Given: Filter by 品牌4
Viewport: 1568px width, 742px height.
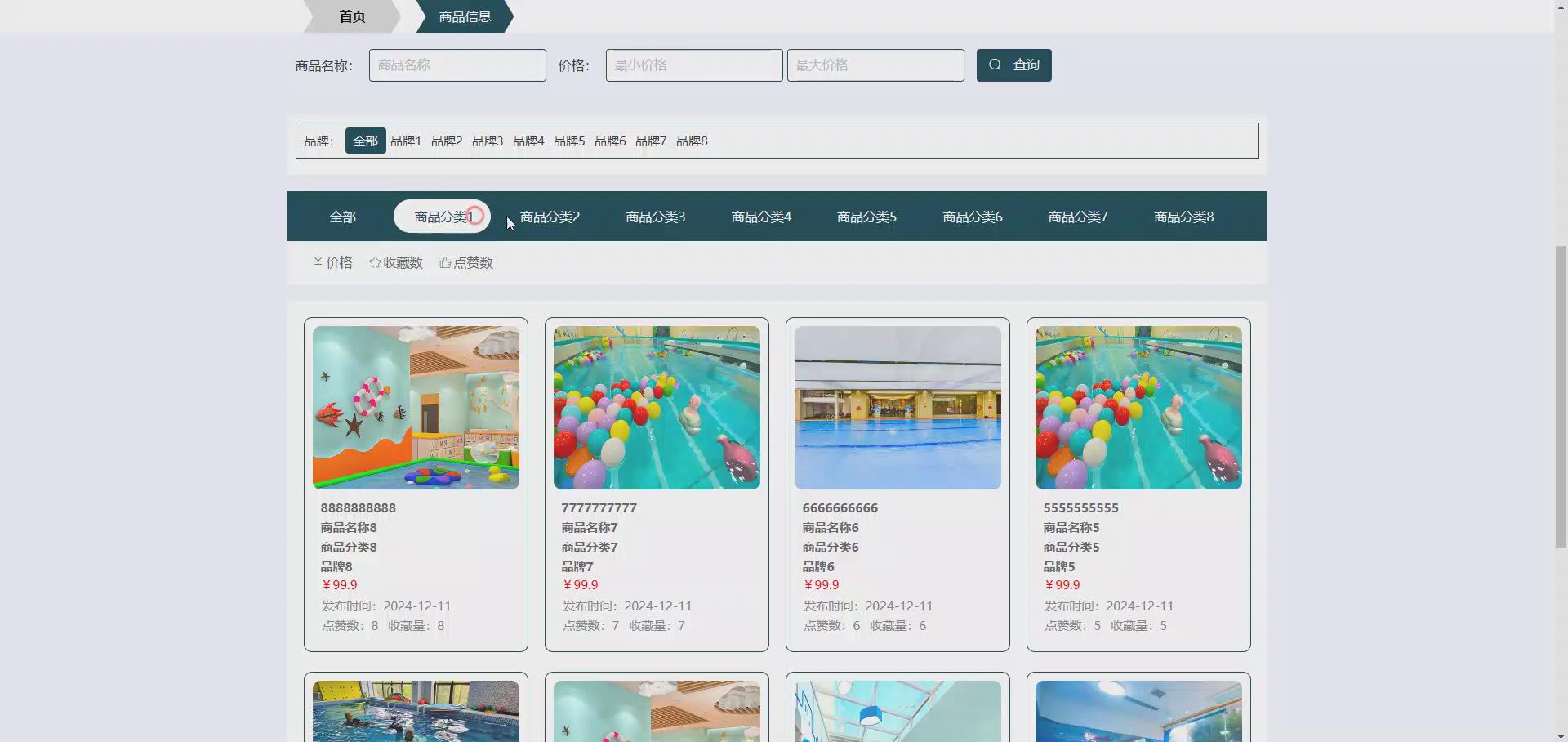Looking at the screenshot, I should (x=528, y=141).
